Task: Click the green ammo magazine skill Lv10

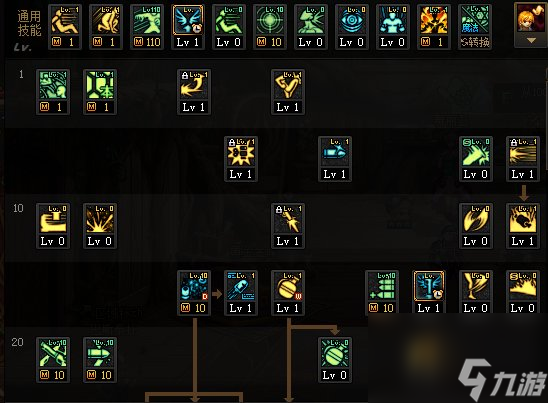Action: point(382,293)
